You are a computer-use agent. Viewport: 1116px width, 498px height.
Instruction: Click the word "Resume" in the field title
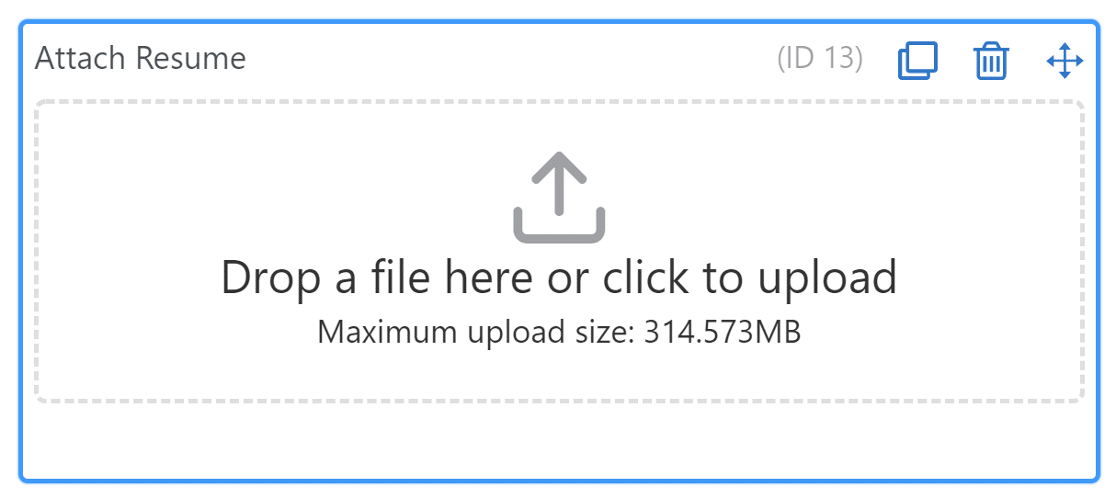click(x=191, y=58)
